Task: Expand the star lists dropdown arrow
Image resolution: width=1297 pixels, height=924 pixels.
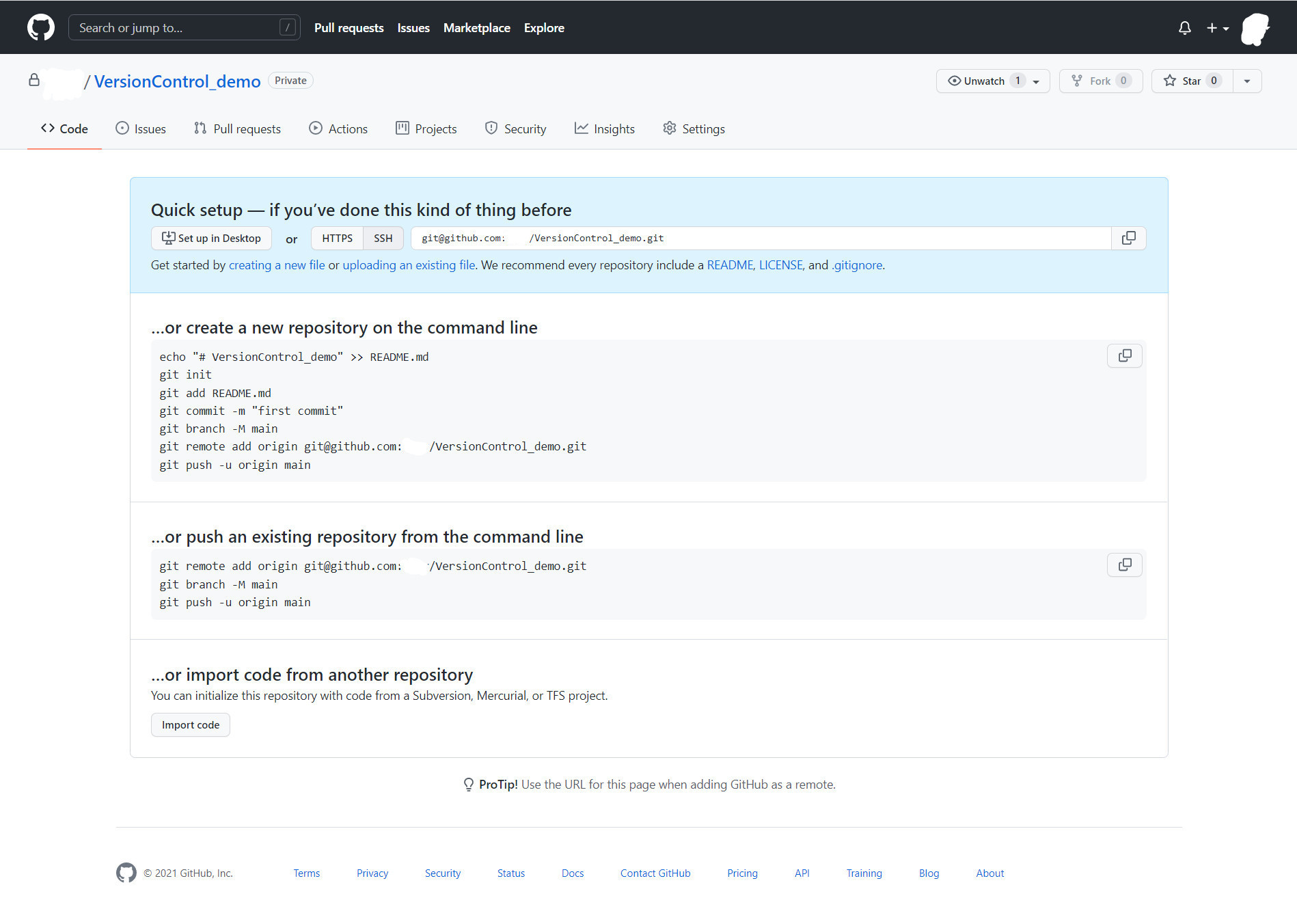Action: pos(1247,81)
